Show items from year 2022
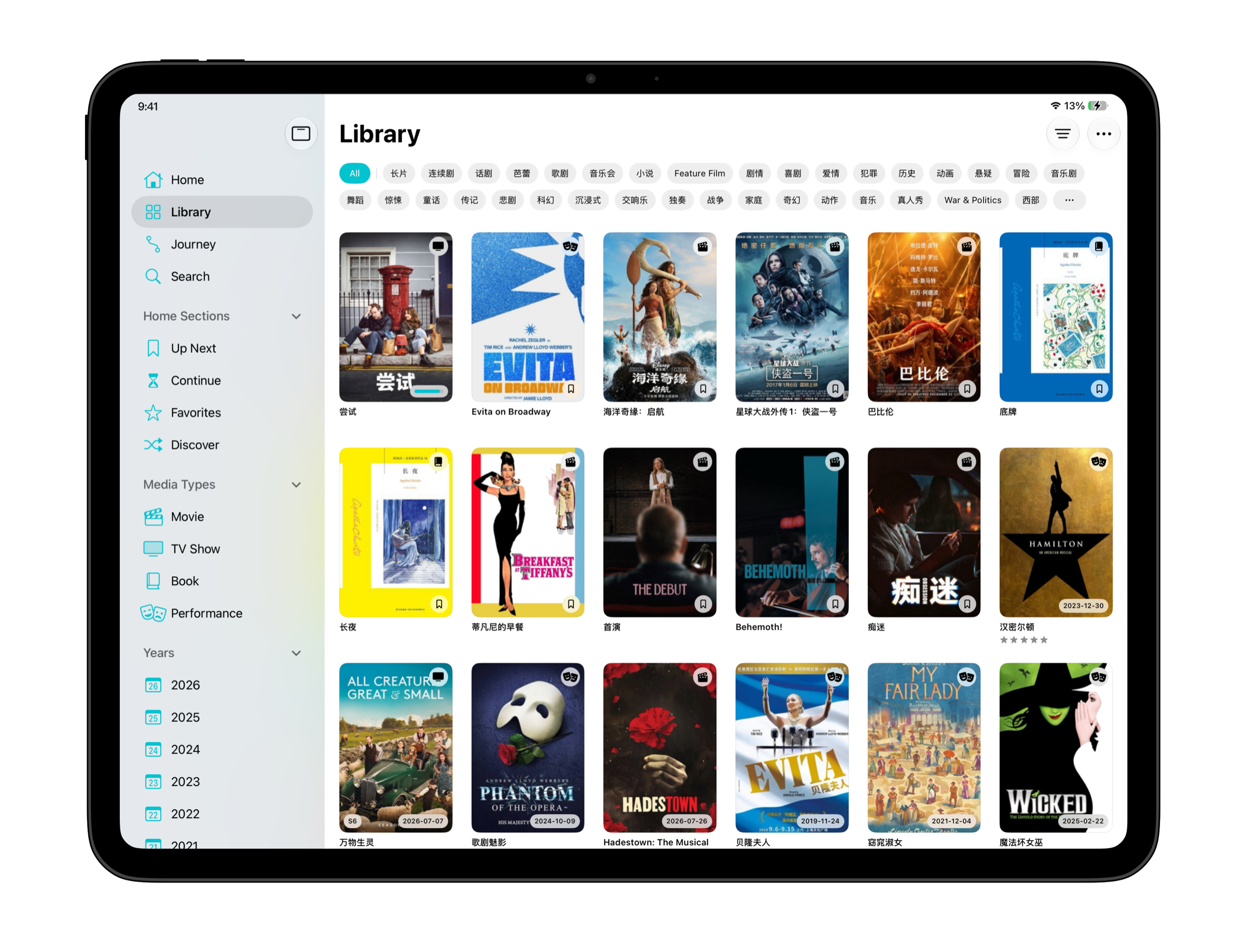Image resolution: width=1245 pixels, height=952 pixels. 222,815
